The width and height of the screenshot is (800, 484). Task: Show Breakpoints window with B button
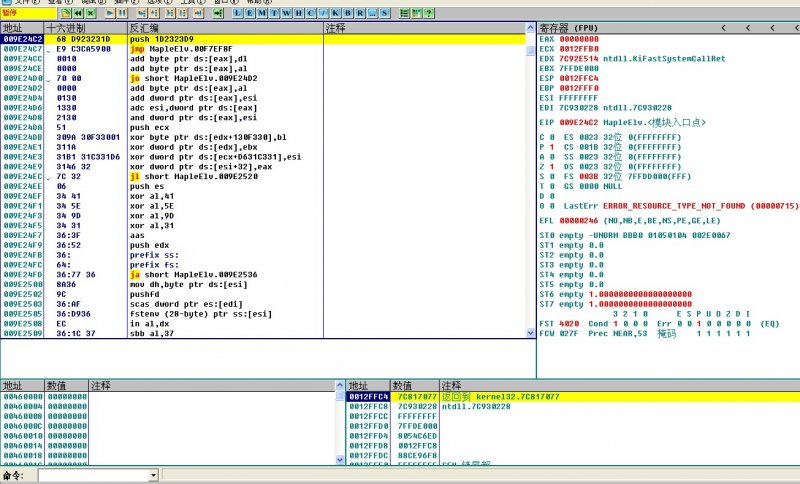coord(346,15)
